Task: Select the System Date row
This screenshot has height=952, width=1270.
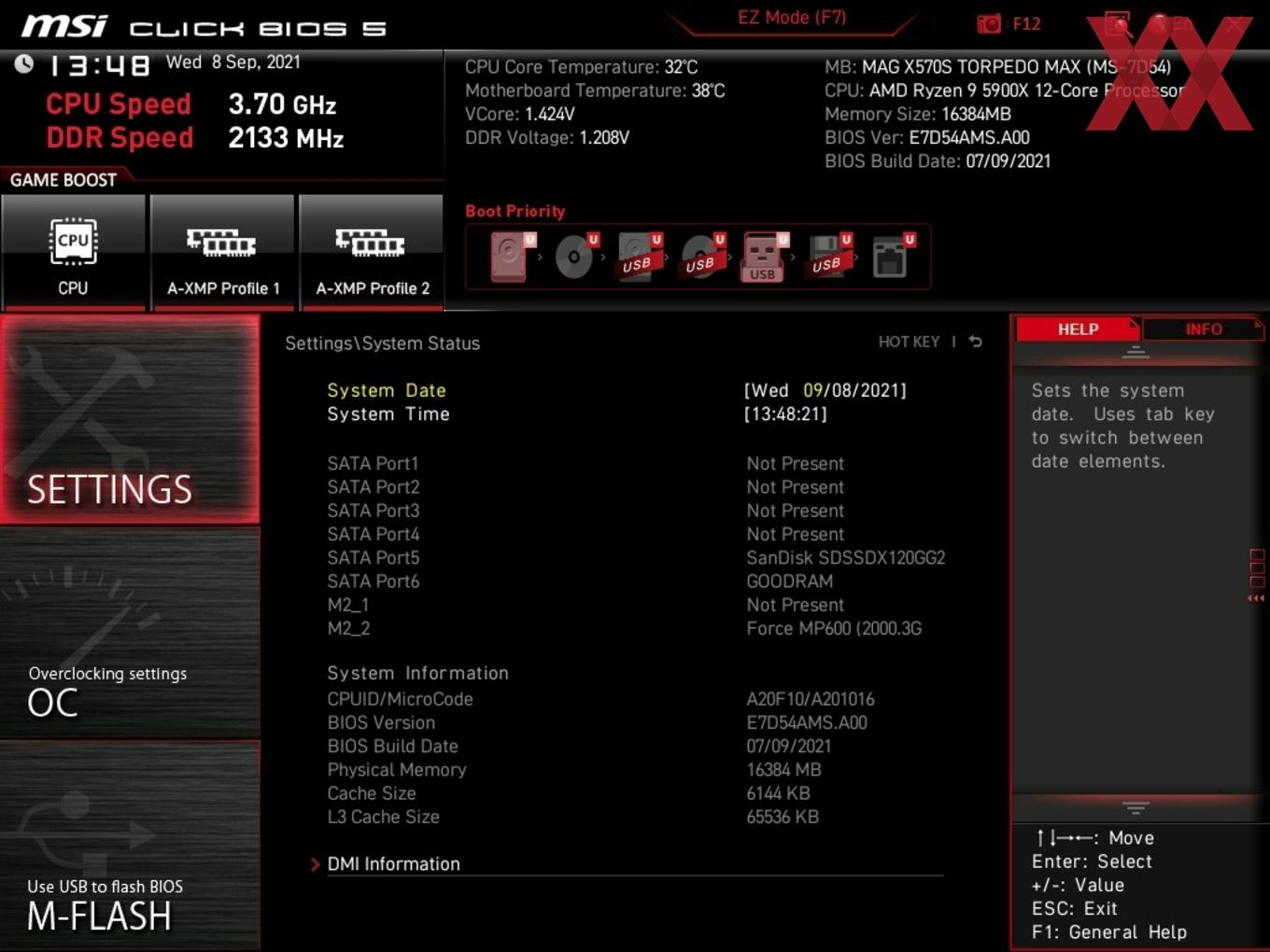Action: tap(616, 390)
